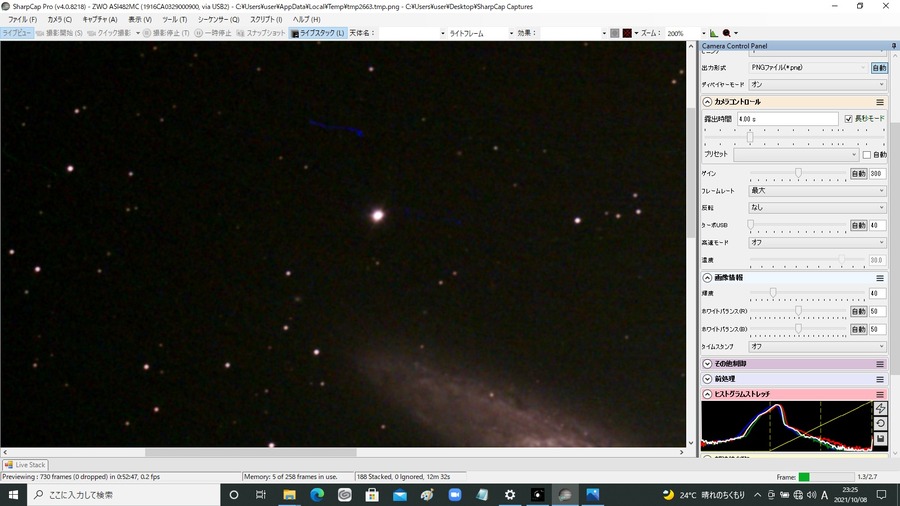
Task: Open File Explorer from the taskbar
Action: [x=289, y=495]
